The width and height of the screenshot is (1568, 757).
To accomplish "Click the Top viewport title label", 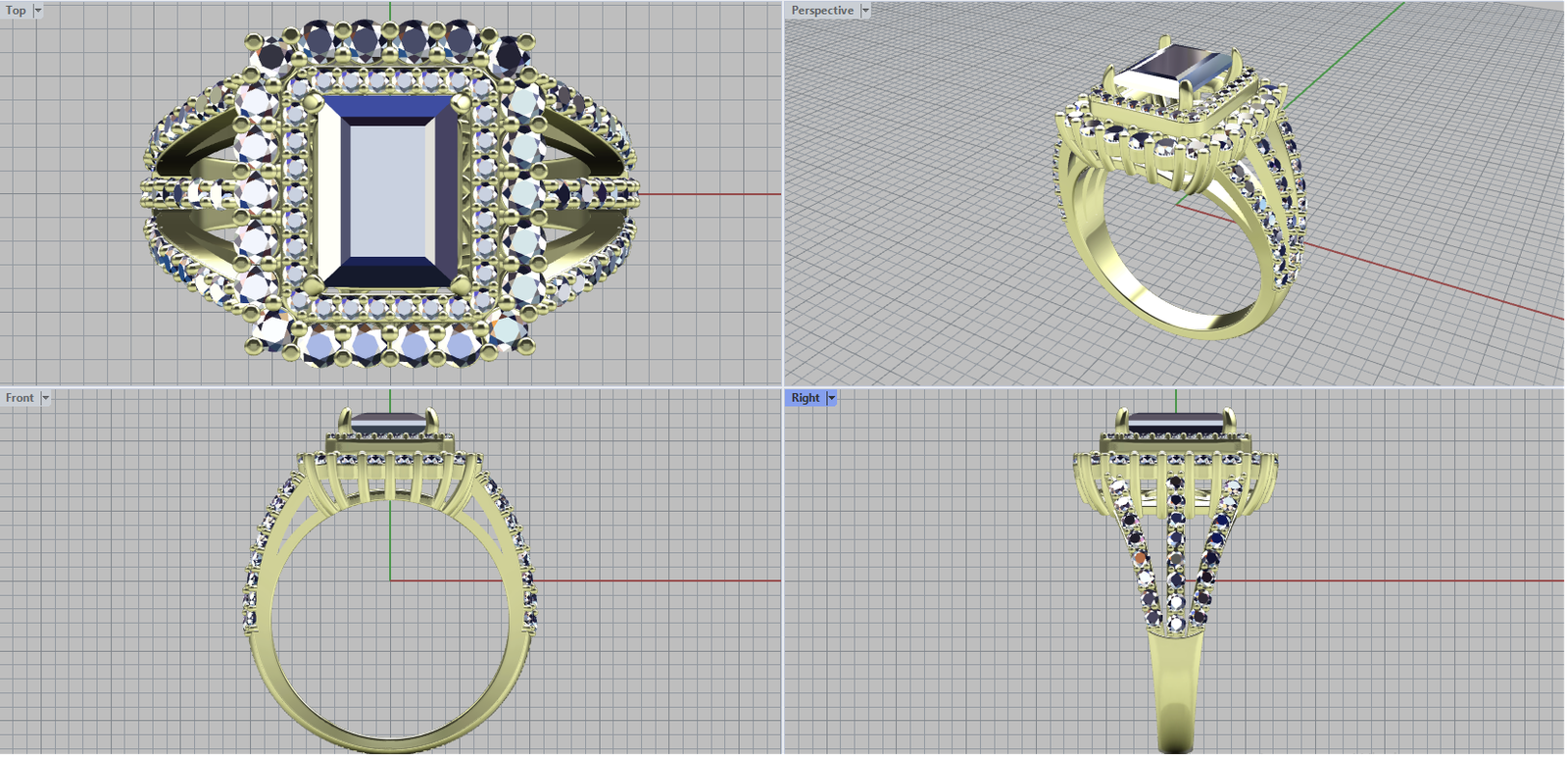I will (16, 11).
